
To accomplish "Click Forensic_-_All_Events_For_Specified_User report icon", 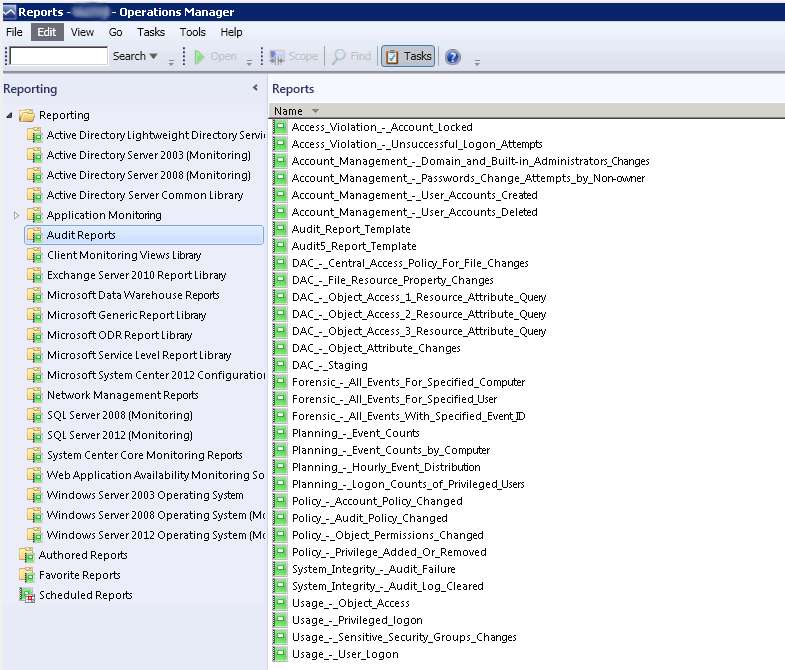I will tap(280, 399).
